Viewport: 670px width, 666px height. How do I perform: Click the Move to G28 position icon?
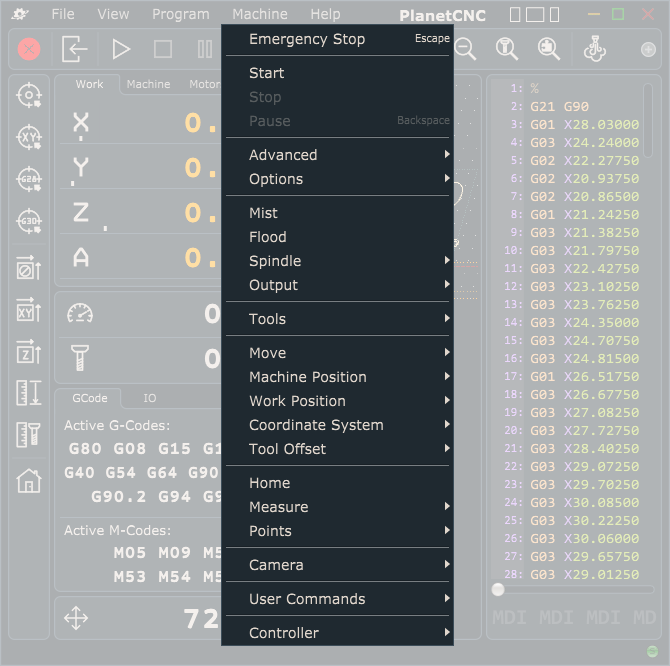tap(29, 179)
